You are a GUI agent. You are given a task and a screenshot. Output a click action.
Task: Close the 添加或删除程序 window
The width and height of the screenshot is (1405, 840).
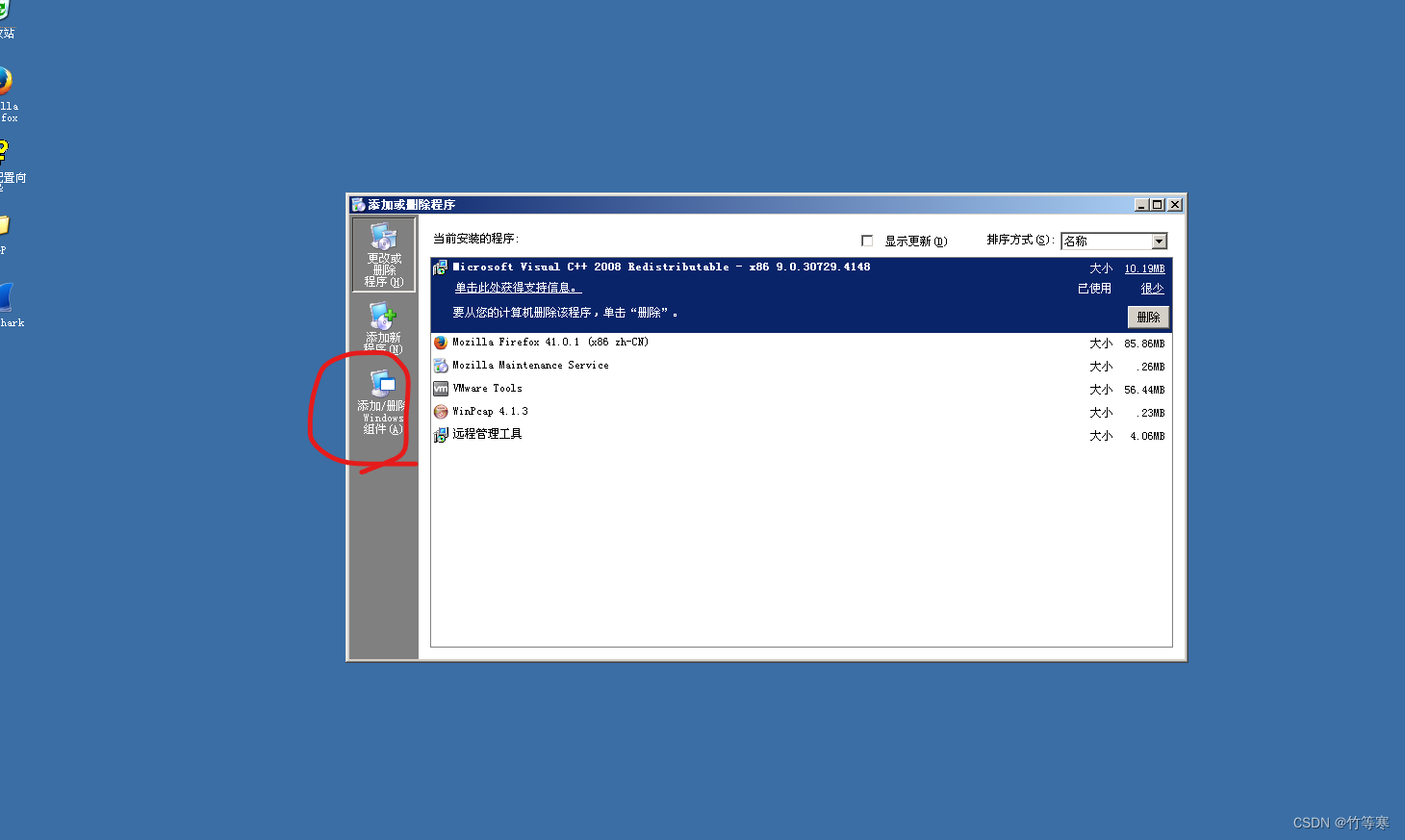click(x=1175, y=205)
